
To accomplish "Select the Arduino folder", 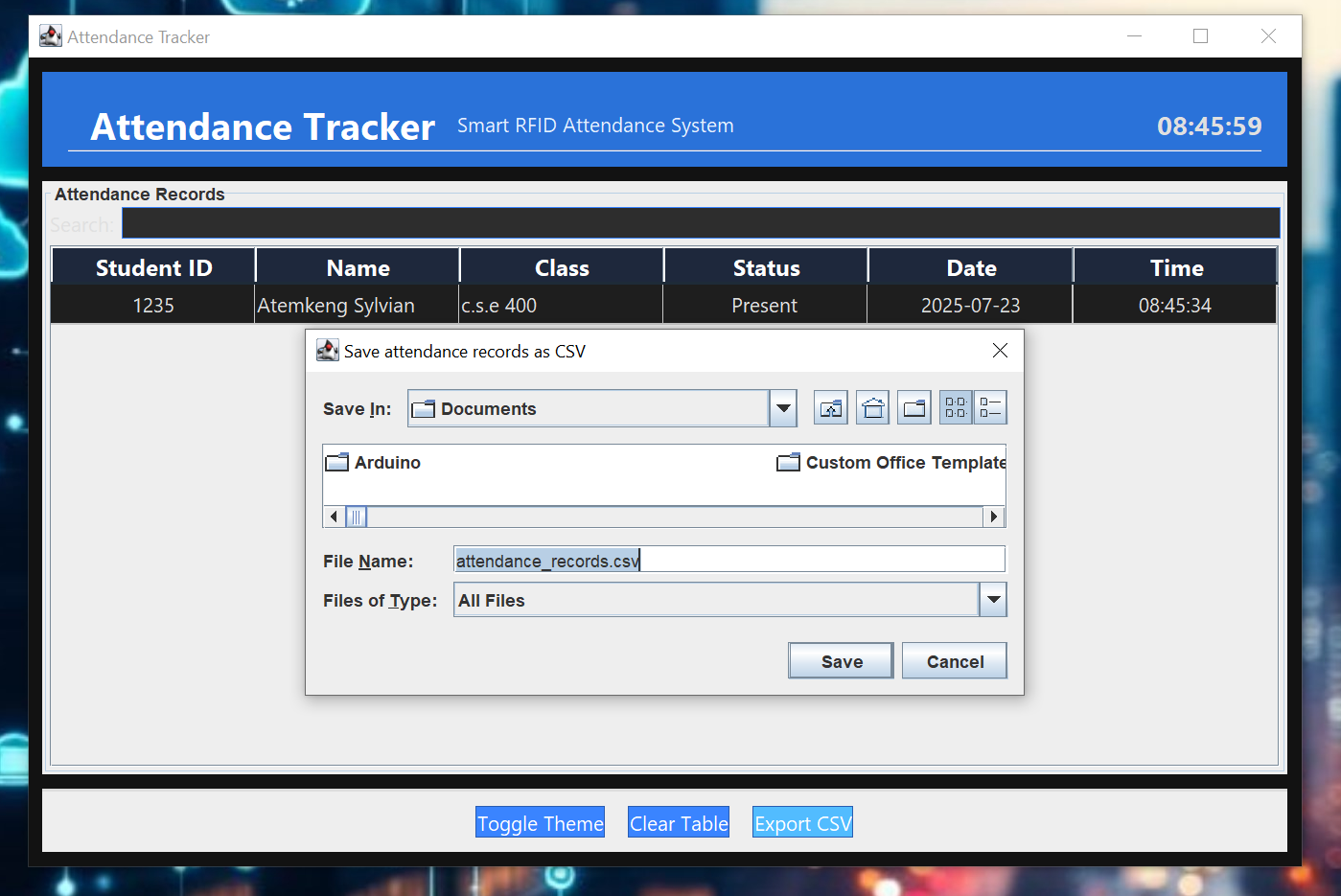I will [x=374, y=463].
